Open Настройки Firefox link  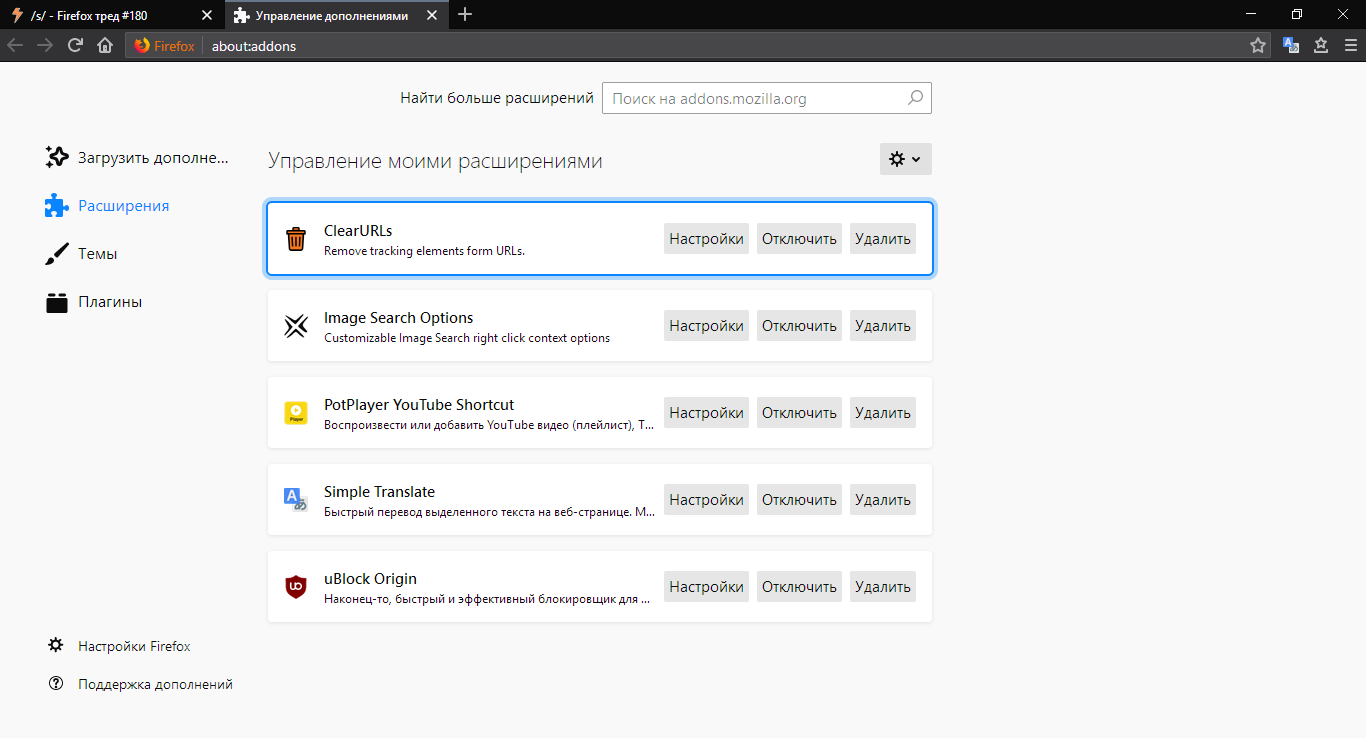(134, 646)
